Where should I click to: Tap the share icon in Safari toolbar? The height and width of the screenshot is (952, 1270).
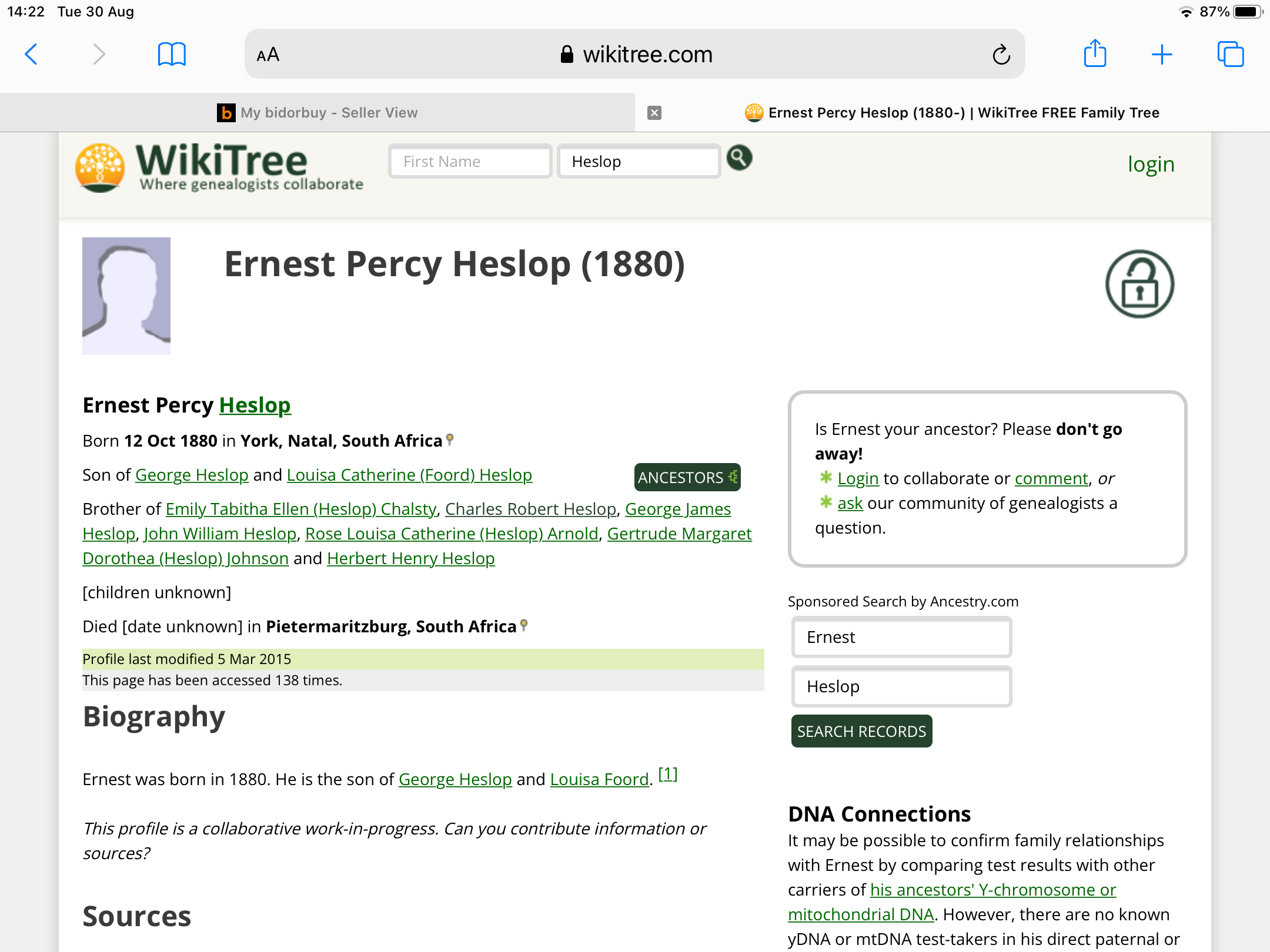1095,55
